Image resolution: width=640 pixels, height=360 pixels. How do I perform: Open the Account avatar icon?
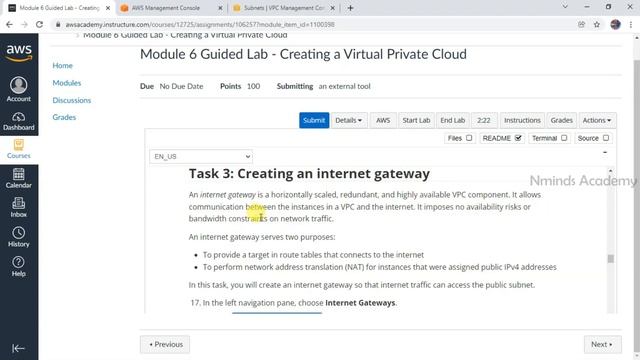19,85
